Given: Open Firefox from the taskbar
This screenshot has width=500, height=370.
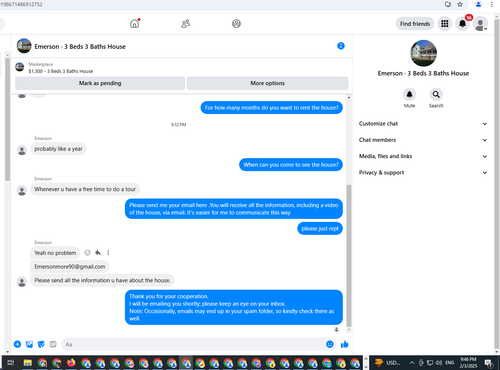Looking at the screenshot, I should point(71,363).
